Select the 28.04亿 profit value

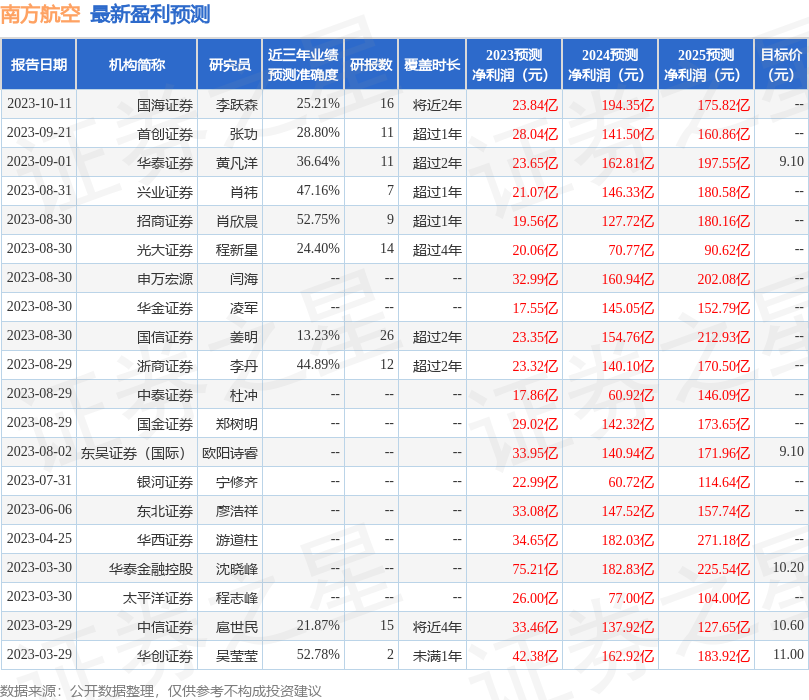pyautogui.click(x=535, y=134)
